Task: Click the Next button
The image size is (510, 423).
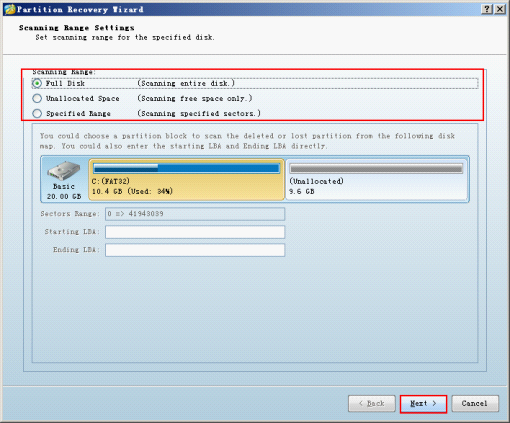Action: (x=423, y=404)
